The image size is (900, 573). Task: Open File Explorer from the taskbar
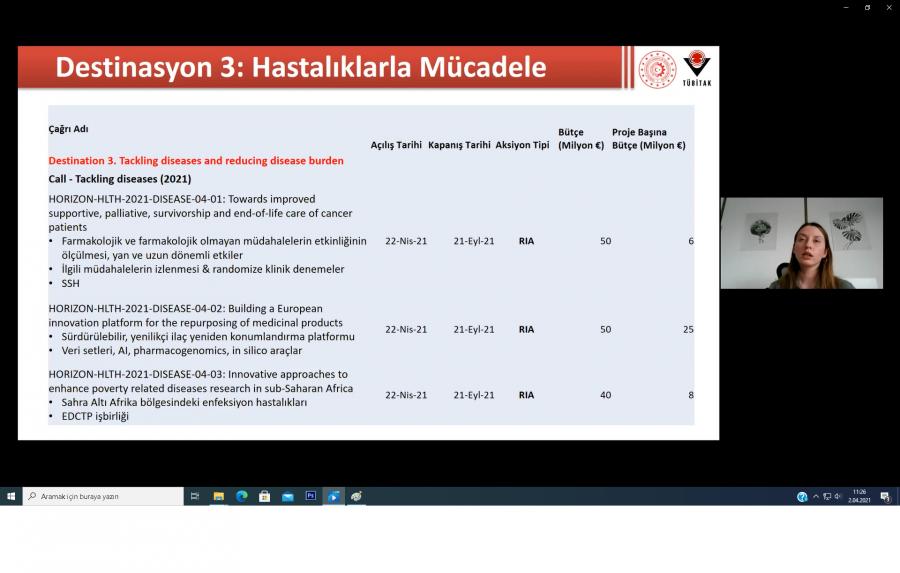tap(218, 496)
